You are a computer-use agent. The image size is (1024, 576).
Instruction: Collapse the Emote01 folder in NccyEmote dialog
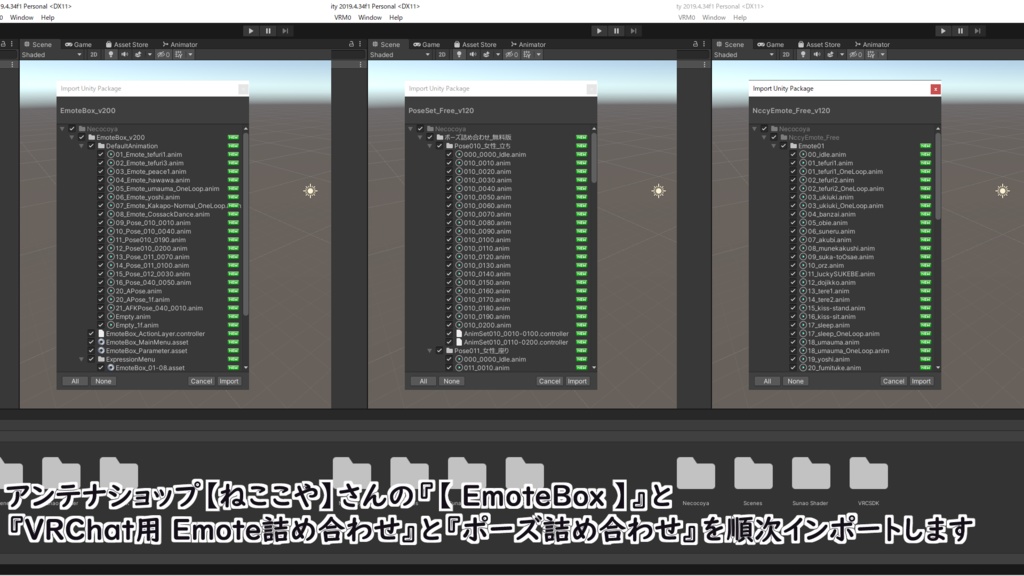(774, 146)
